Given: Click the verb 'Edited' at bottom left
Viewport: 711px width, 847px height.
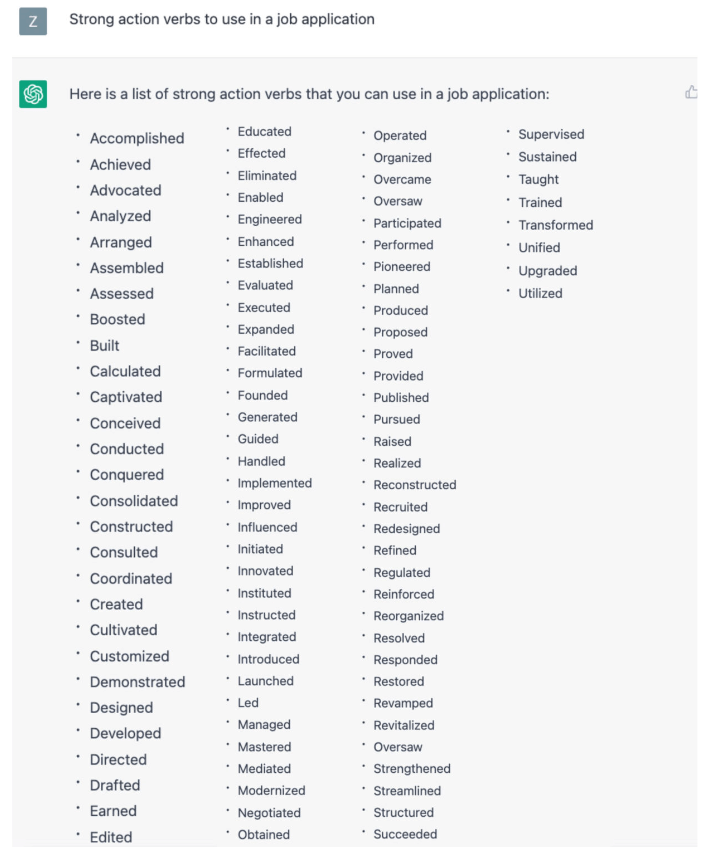Looking at the screenshot, I should tap(110, 837).
